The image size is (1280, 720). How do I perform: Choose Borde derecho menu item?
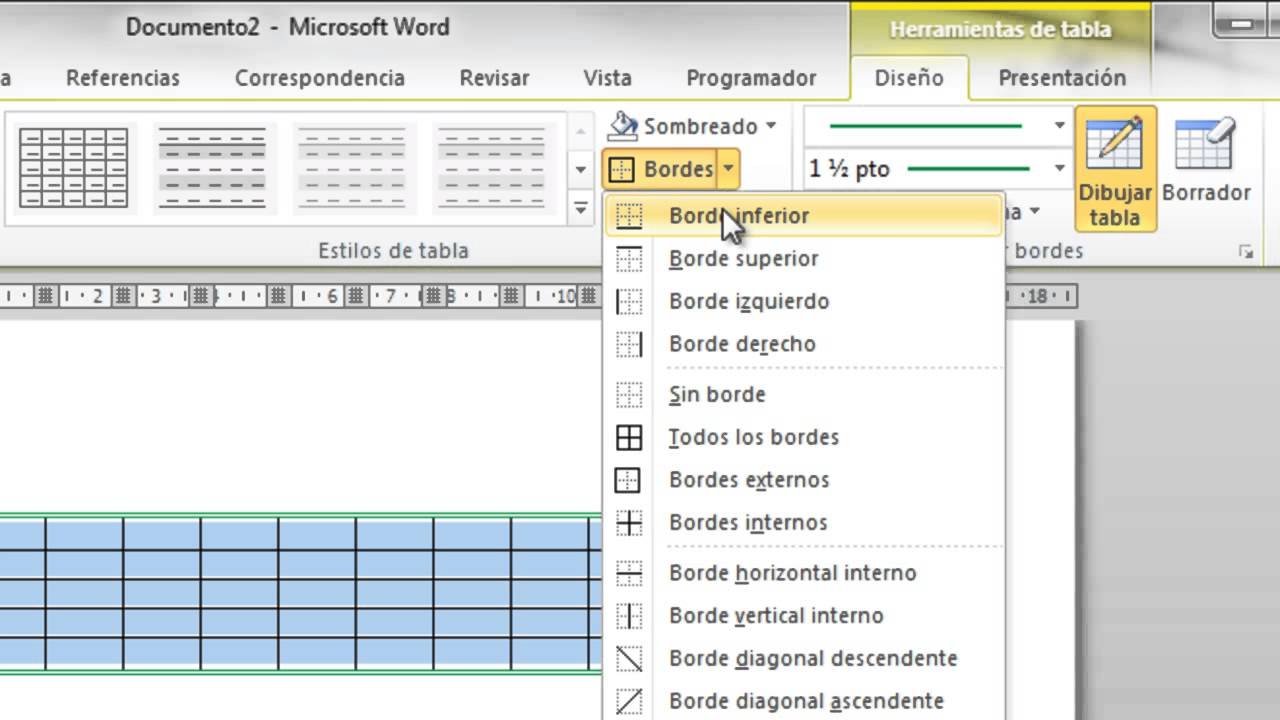804,344
